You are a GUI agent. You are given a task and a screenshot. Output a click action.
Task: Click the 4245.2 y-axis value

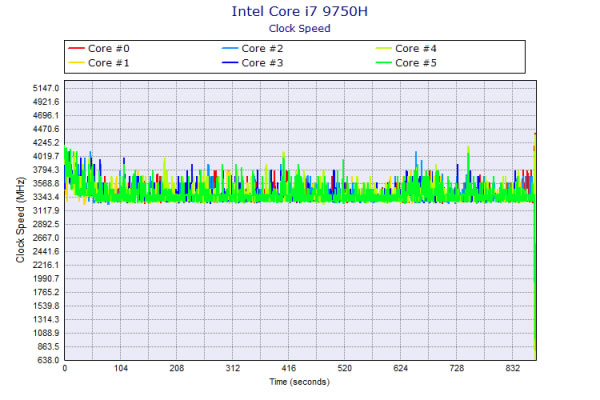pos(46,143)
